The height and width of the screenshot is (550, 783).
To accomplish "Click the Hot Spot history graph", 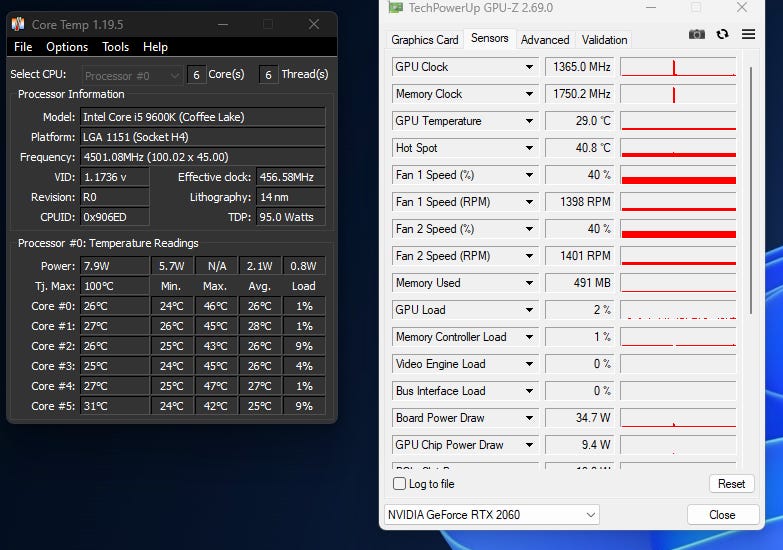I will click(x=678, y=148).
